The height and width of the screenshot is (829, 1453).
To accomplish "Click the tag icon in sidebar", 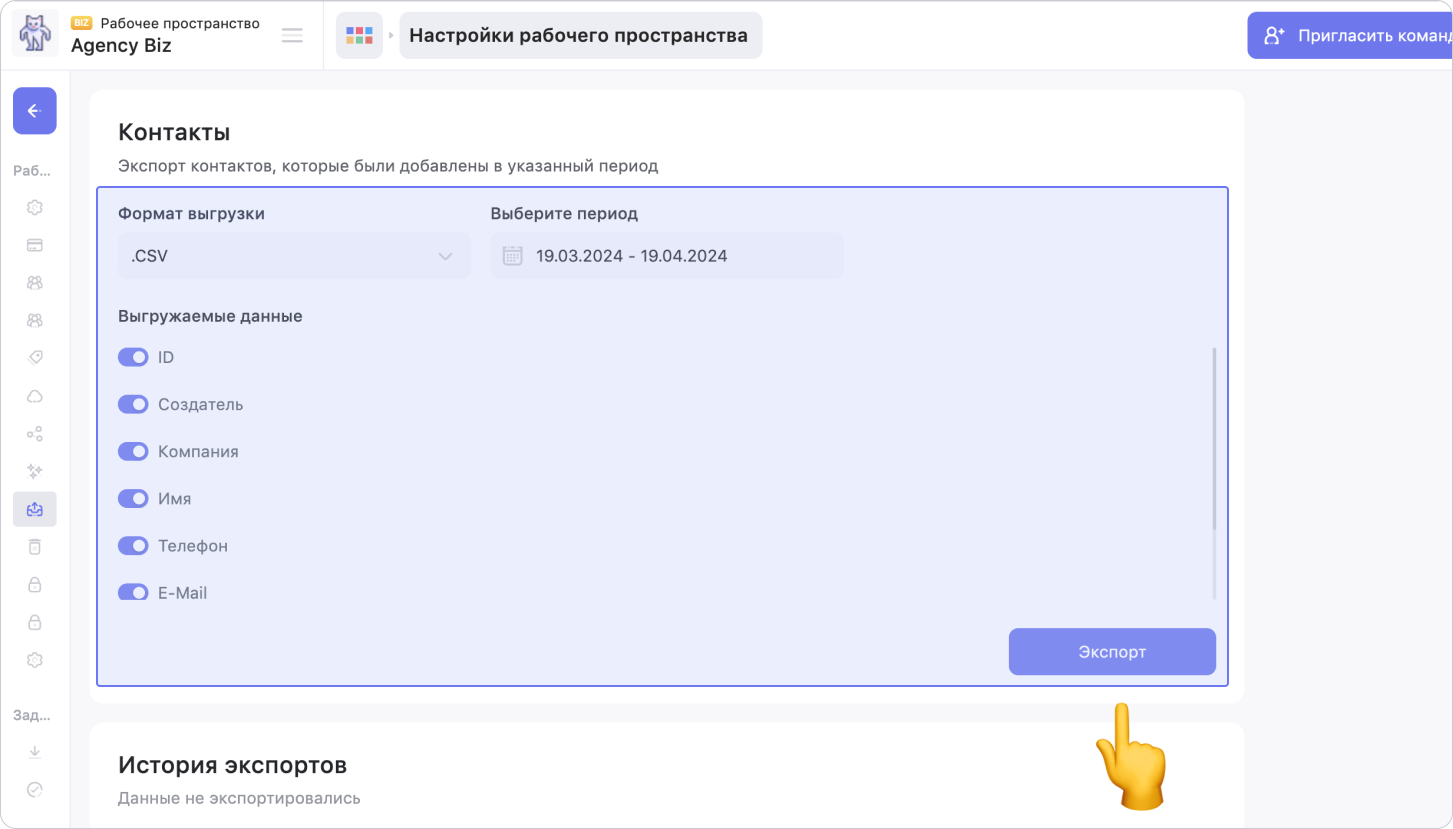I will tap(34, 358).
